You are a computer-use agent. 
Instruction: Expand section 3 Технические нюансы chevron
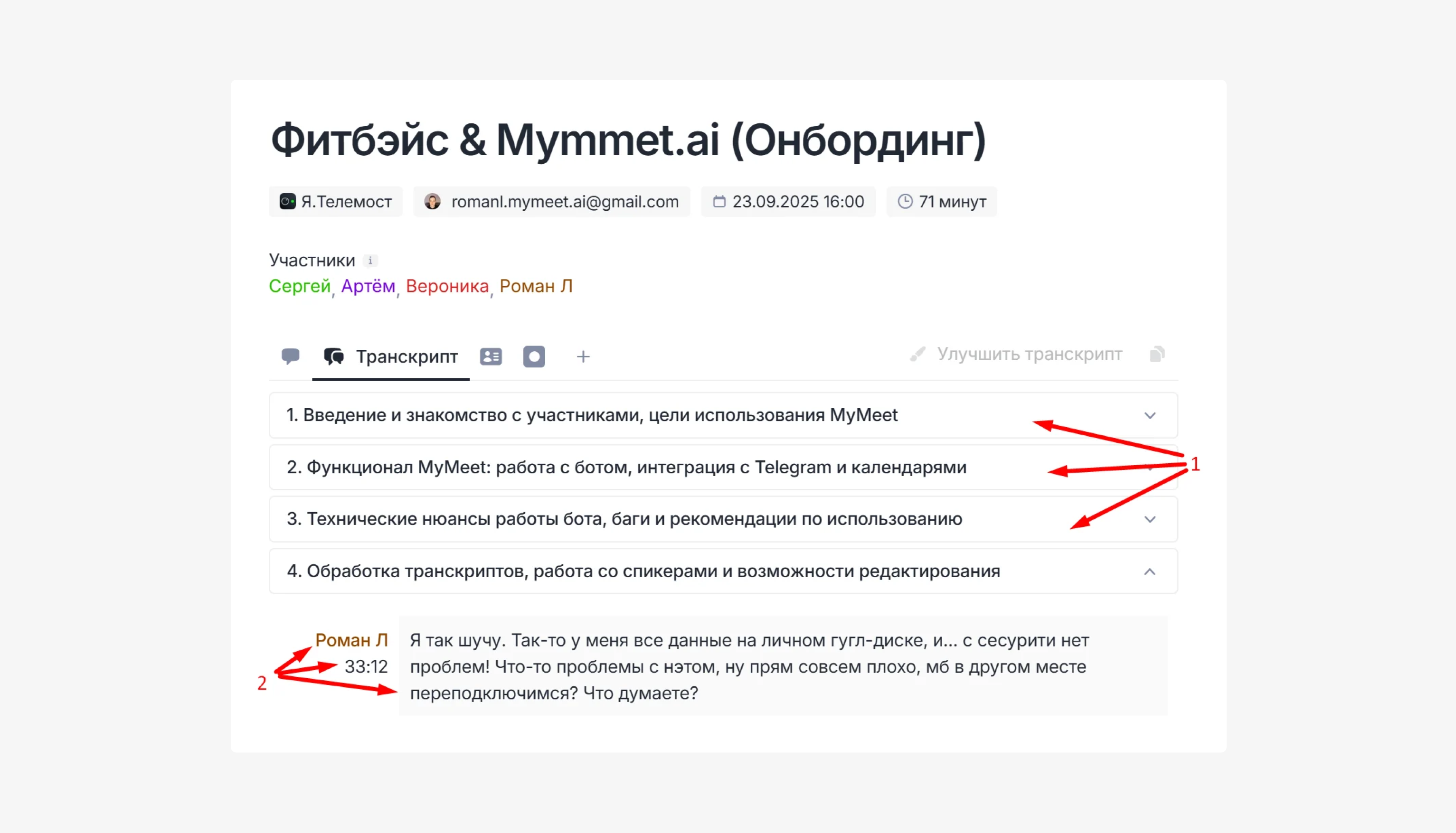pyautogui.click(x=1150, y=519)
